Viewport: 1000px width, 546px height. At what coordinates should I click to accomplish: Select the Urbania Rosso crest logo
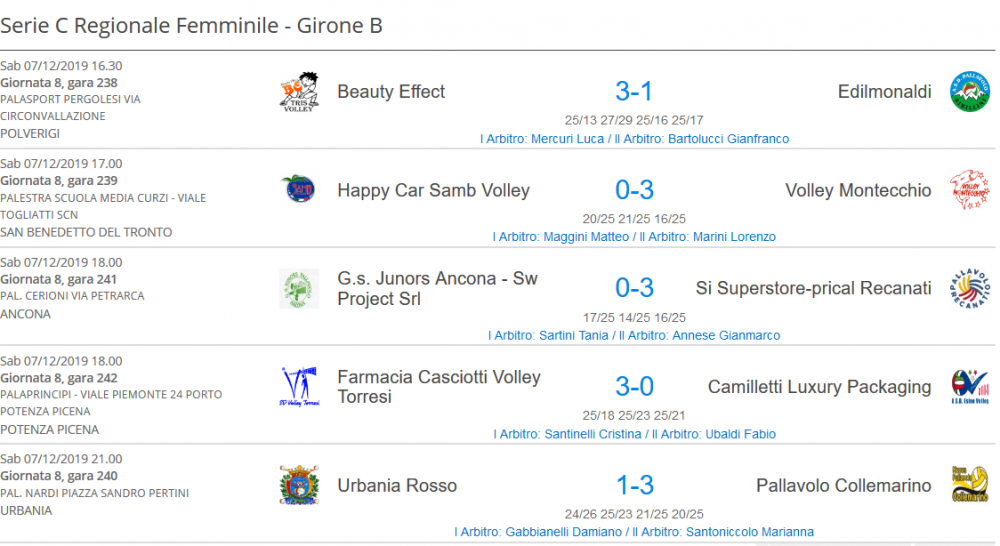[x=299, y=485]
